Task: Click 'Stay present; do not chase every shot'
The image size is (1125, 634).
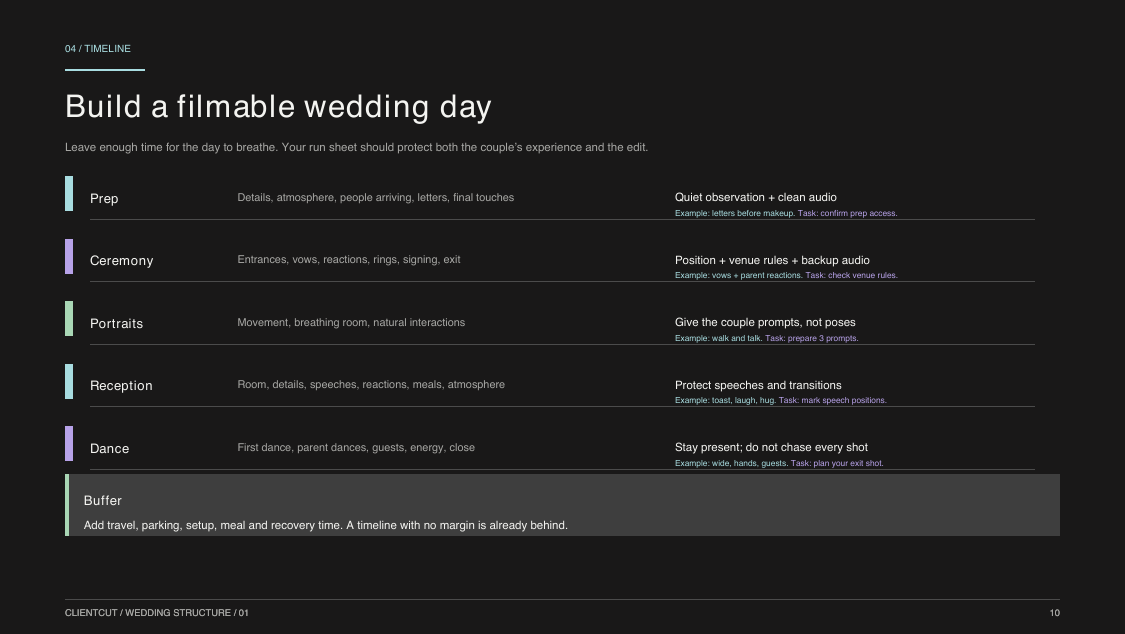Action: pos(771,448)
